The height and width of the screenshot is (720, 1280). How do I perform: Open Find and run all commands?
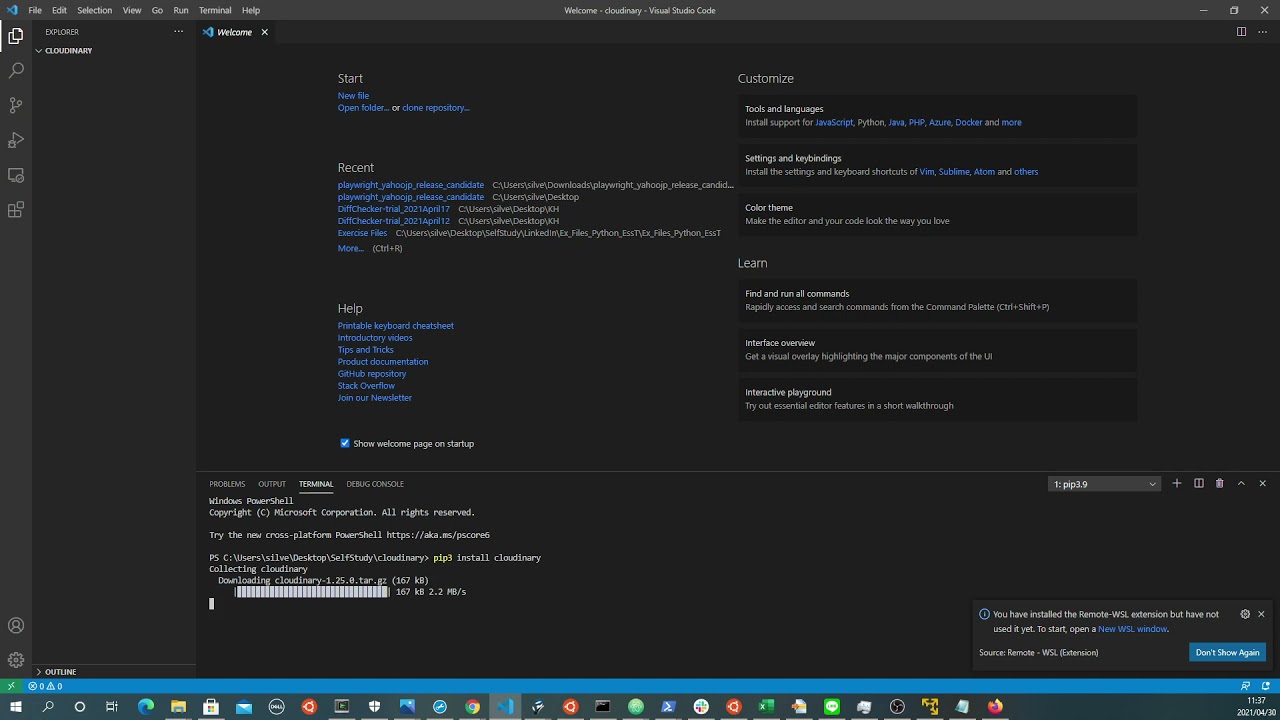937,300
